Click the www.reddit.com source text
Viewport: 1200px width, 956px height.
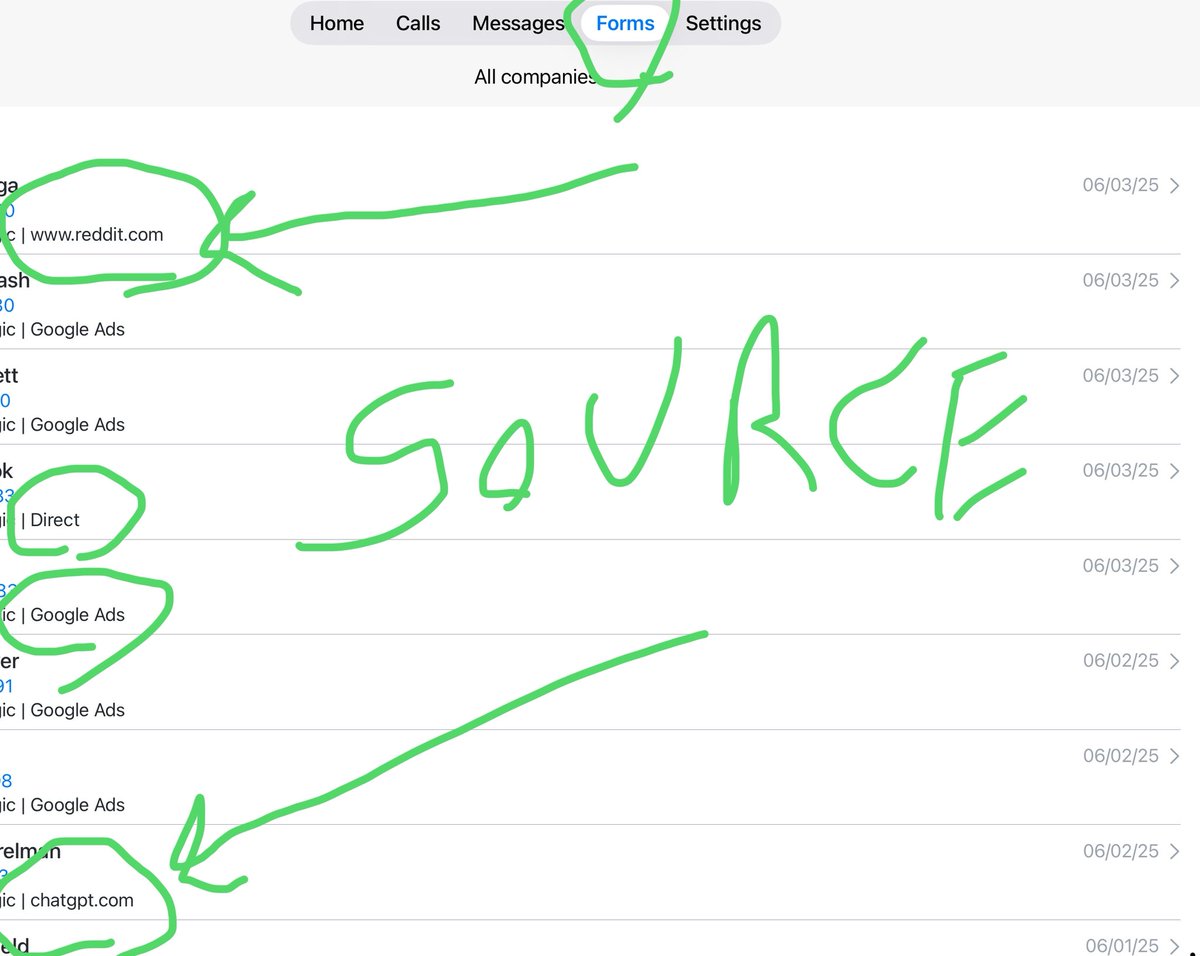(97, 235)
